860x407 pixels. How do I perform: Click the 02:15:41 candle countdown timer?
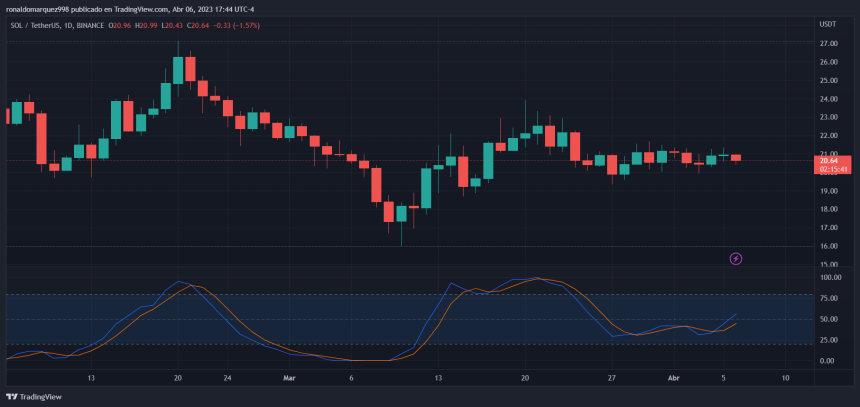pos(828,169)
